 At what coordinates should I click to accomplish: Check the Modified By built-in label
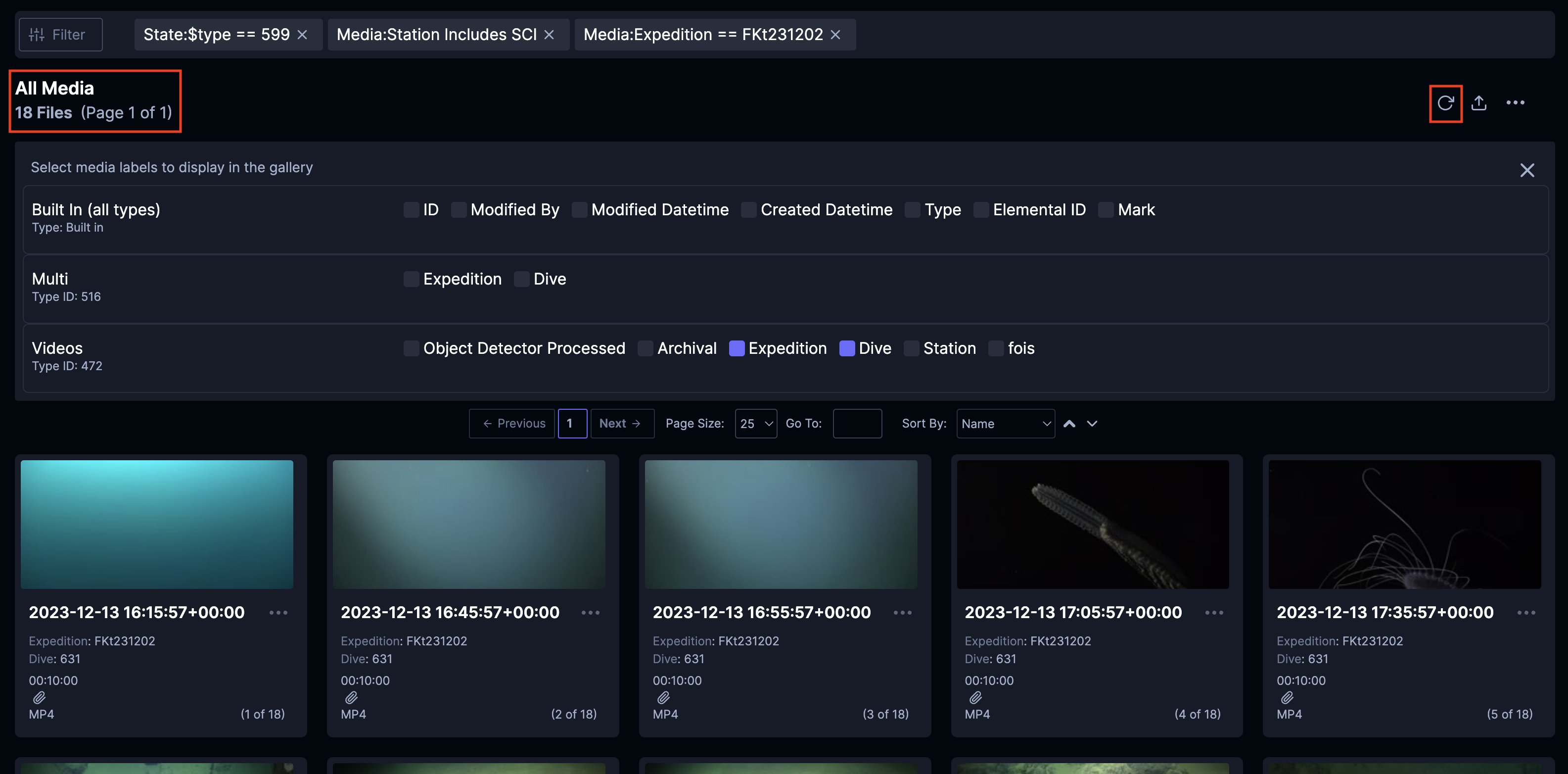(459, 210)
